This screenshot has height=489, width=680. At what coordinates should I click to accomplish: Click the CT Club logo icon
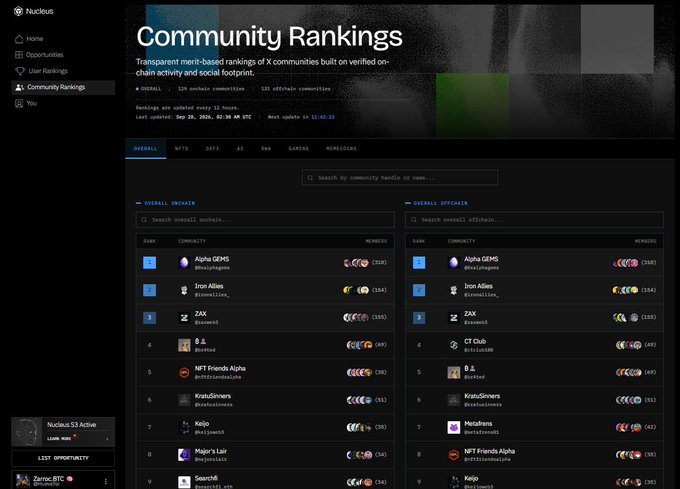coord(454,345)
